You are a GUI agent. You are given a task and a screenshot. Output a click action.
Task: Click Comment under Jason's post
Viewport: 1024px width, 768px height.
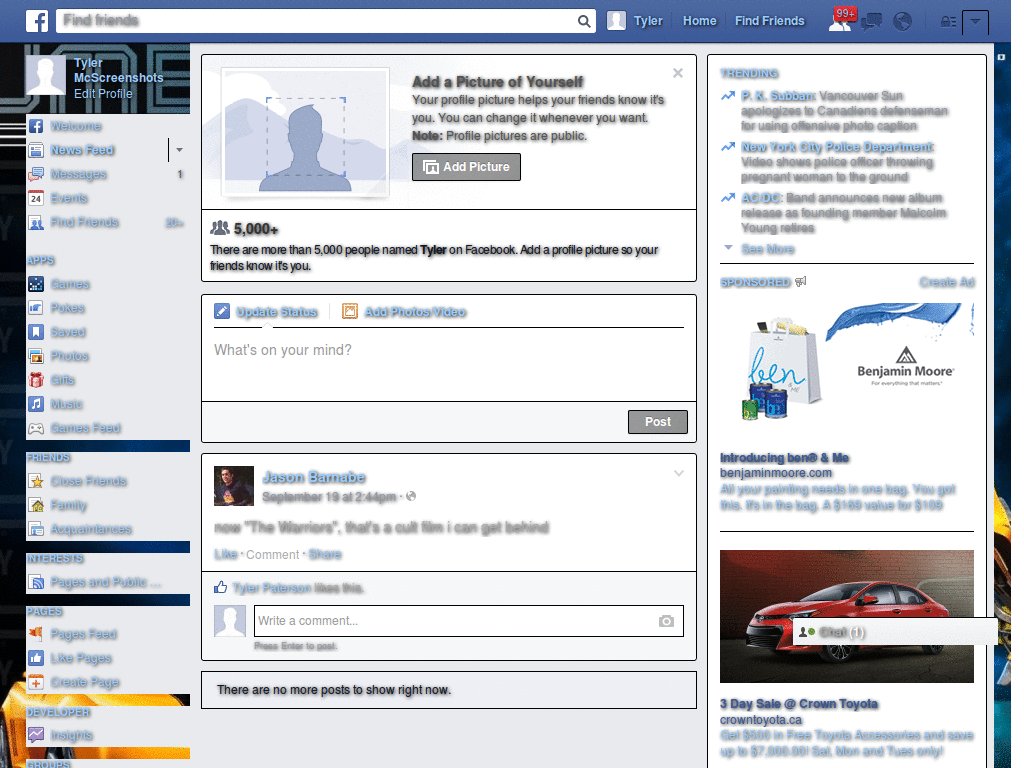[x=272, y=554]
